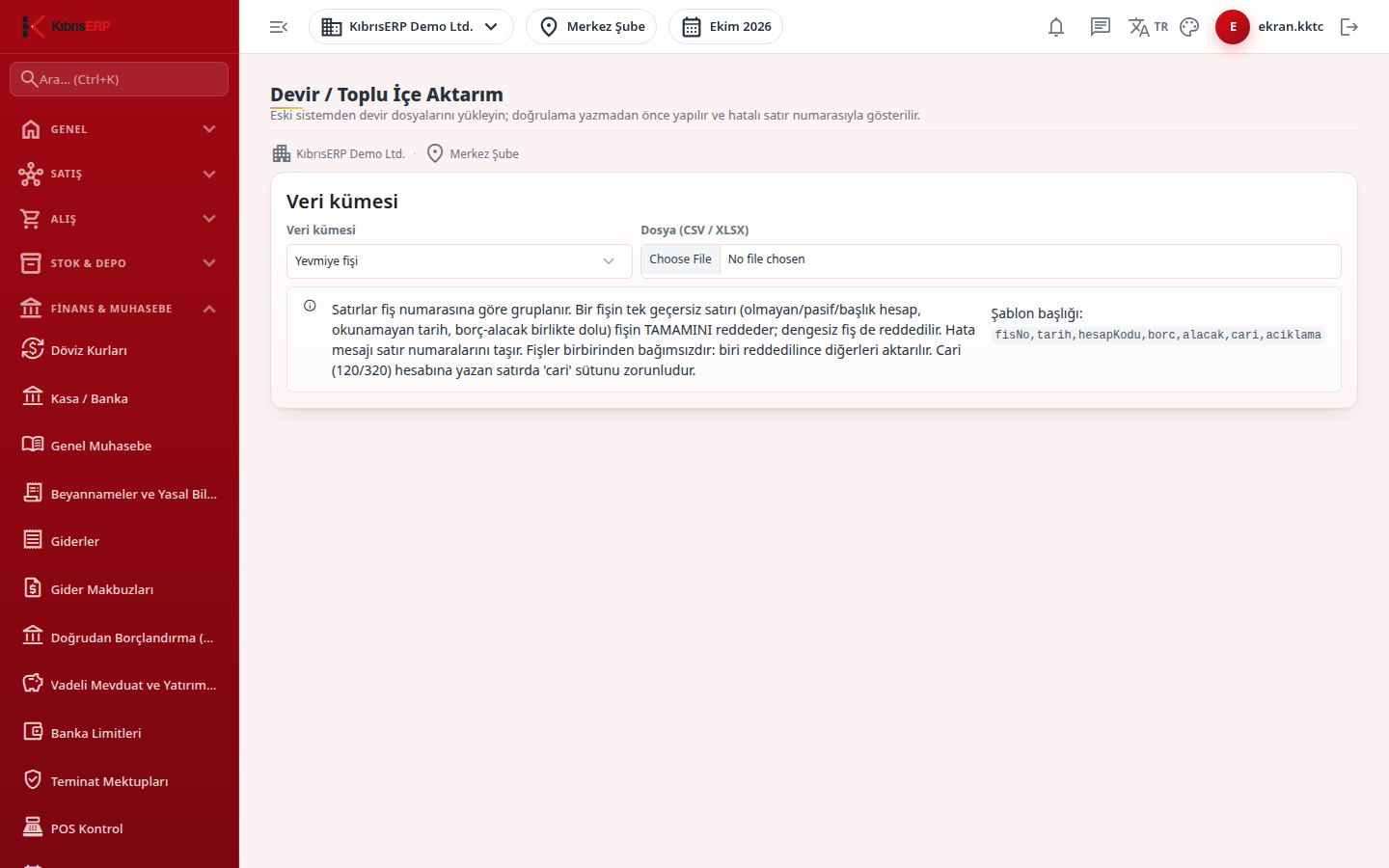Open Banka Limitleri wallet icon

33,732
